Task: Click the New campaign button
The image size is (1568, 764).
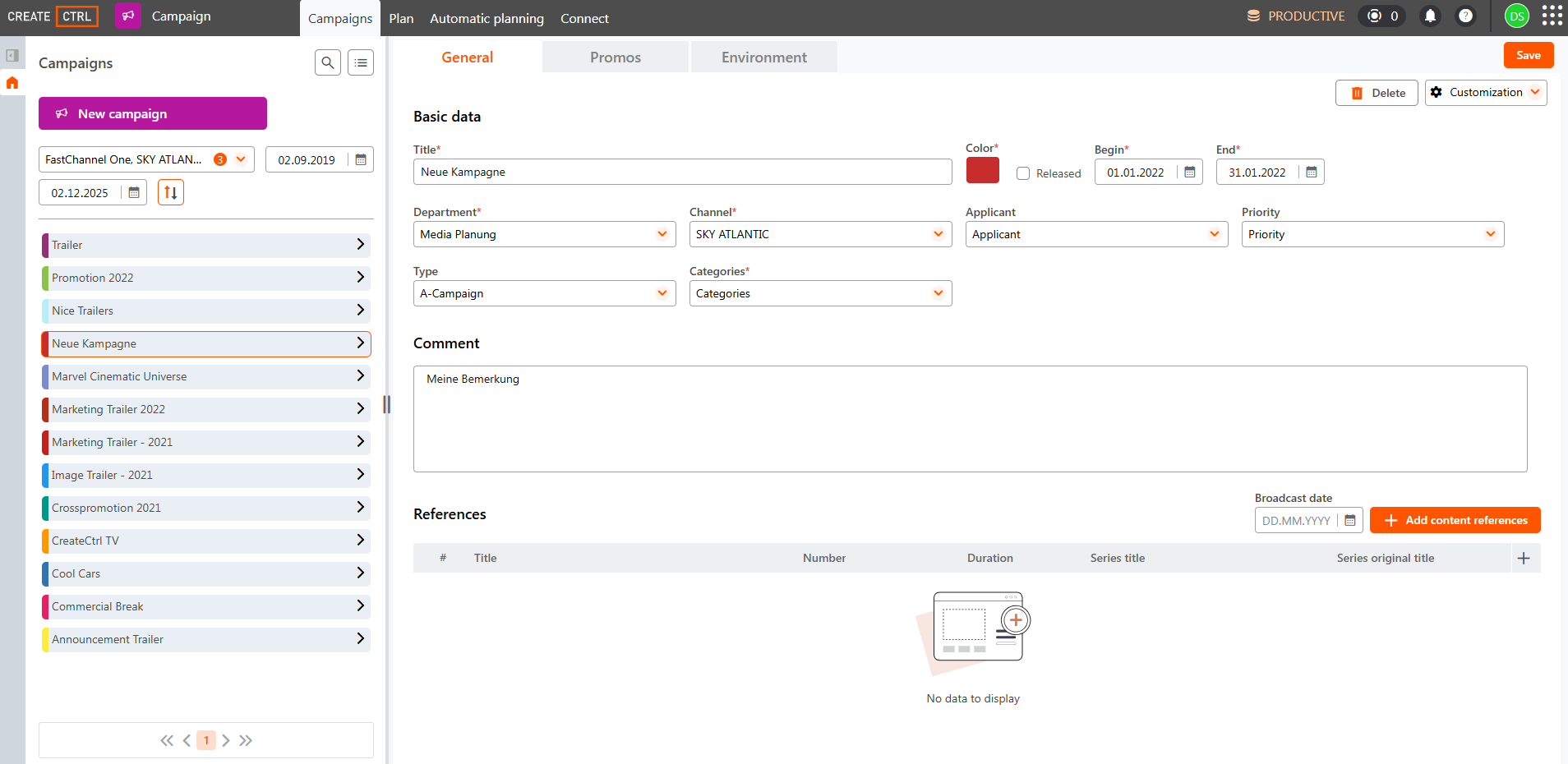Action: 153,113
